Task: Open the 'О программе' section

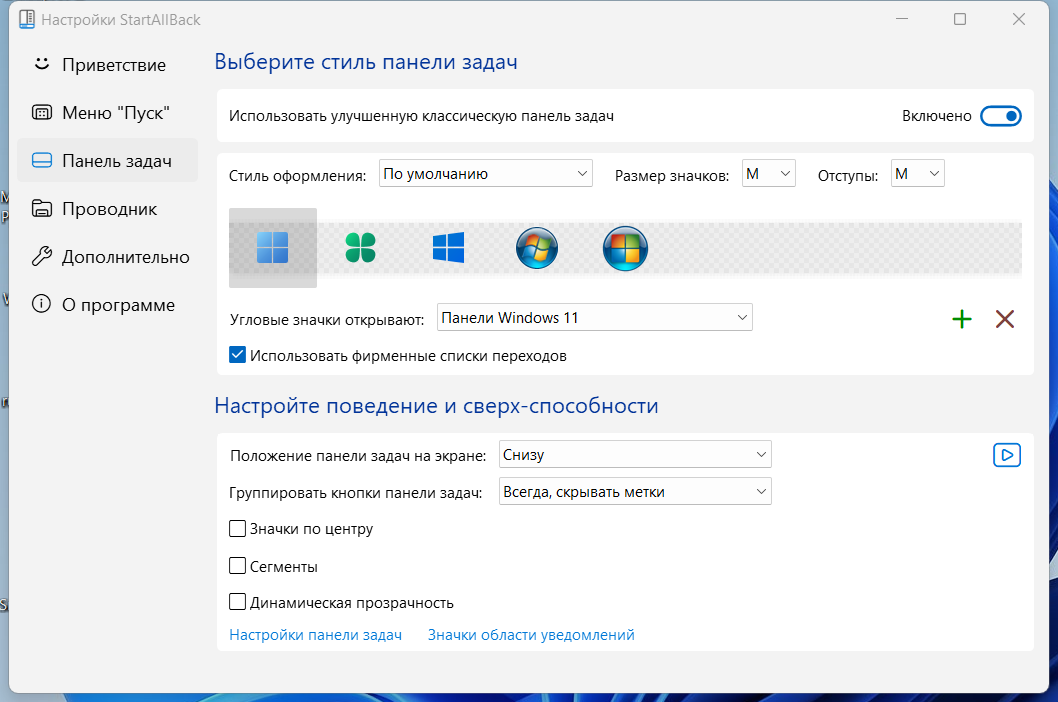Action: pyautogui.click(x=107, y=305)
